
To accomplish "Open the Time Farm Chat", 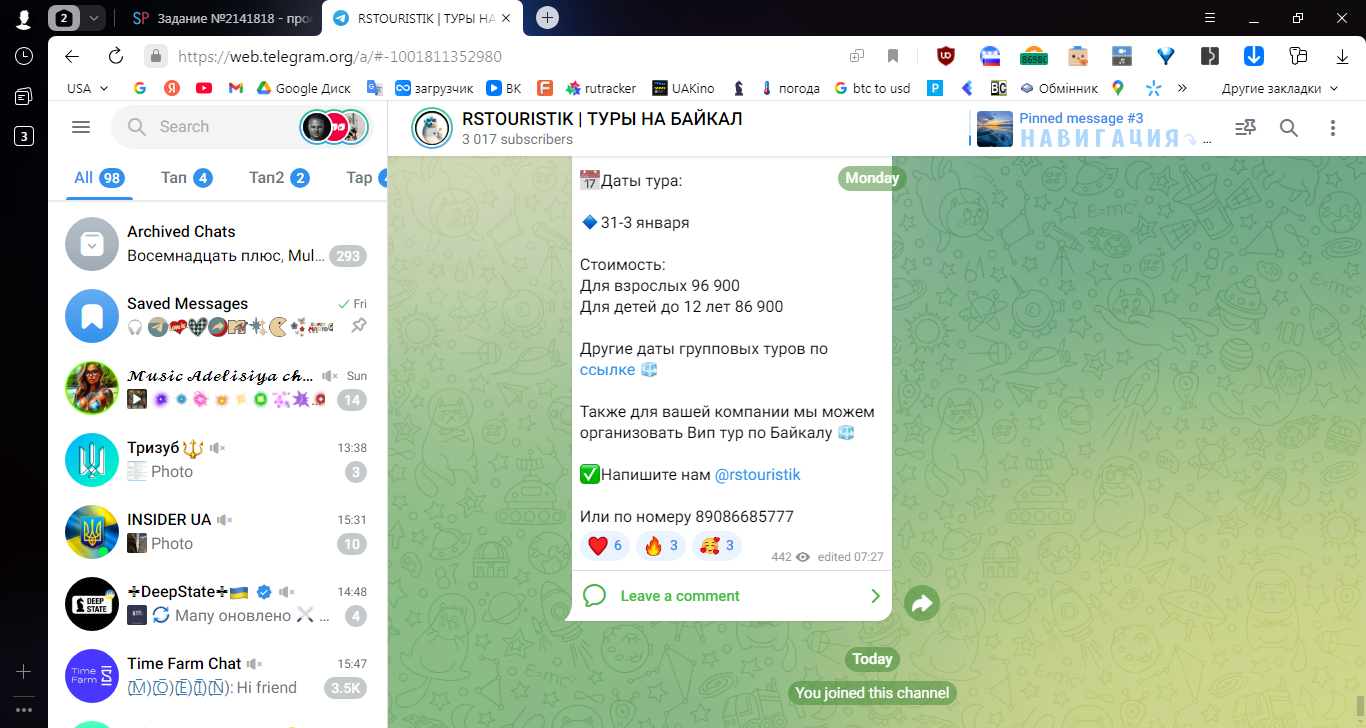I will click(217, 676).
